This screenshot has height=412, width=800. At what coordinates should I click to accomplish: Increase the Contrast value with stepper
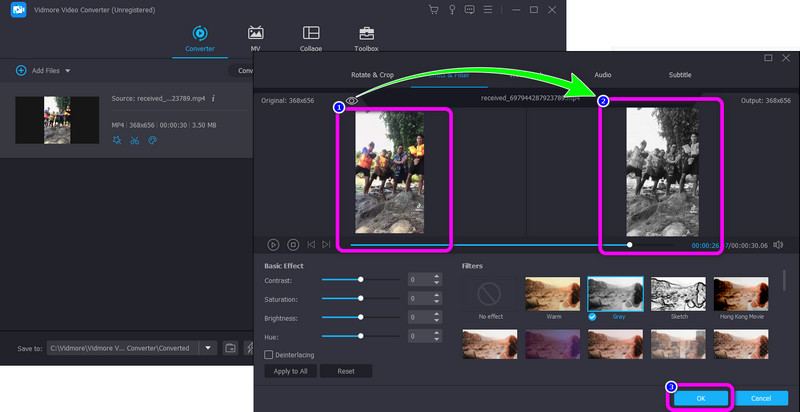pyautogui.click(x=437, y=277)
